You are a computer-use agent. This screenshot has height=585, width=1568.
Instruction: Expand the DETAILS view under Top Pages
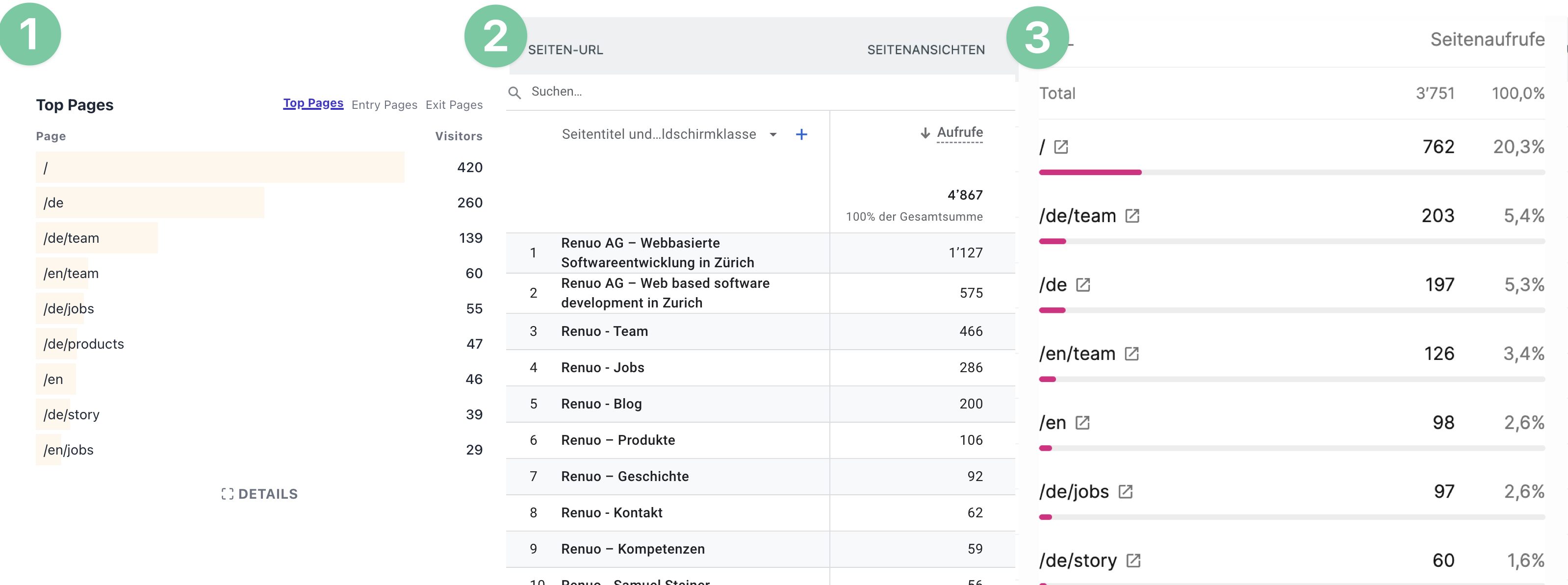tap(260, 494)
